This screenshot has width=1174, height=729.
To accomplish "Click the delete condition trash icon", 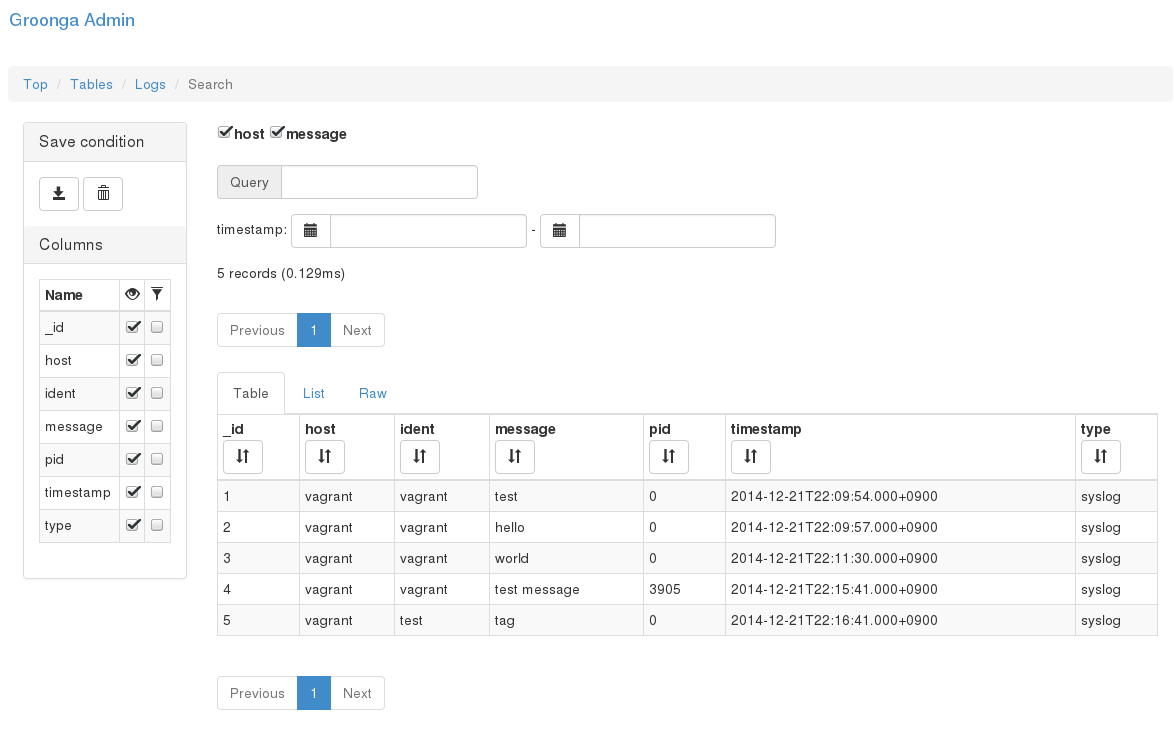I will point(102,193).
